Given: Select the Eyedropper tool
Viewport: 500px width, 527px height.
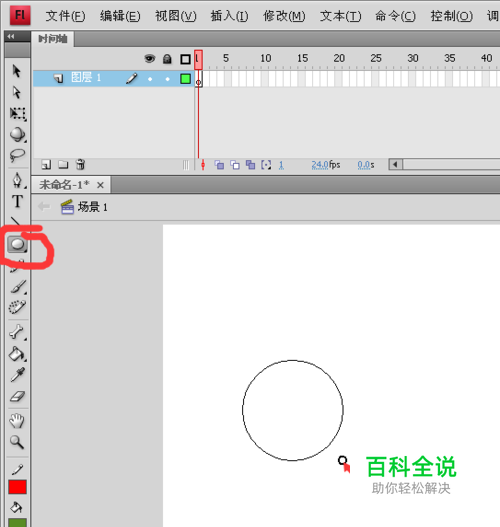Looking at the screenshot, I should pos(17,374).
